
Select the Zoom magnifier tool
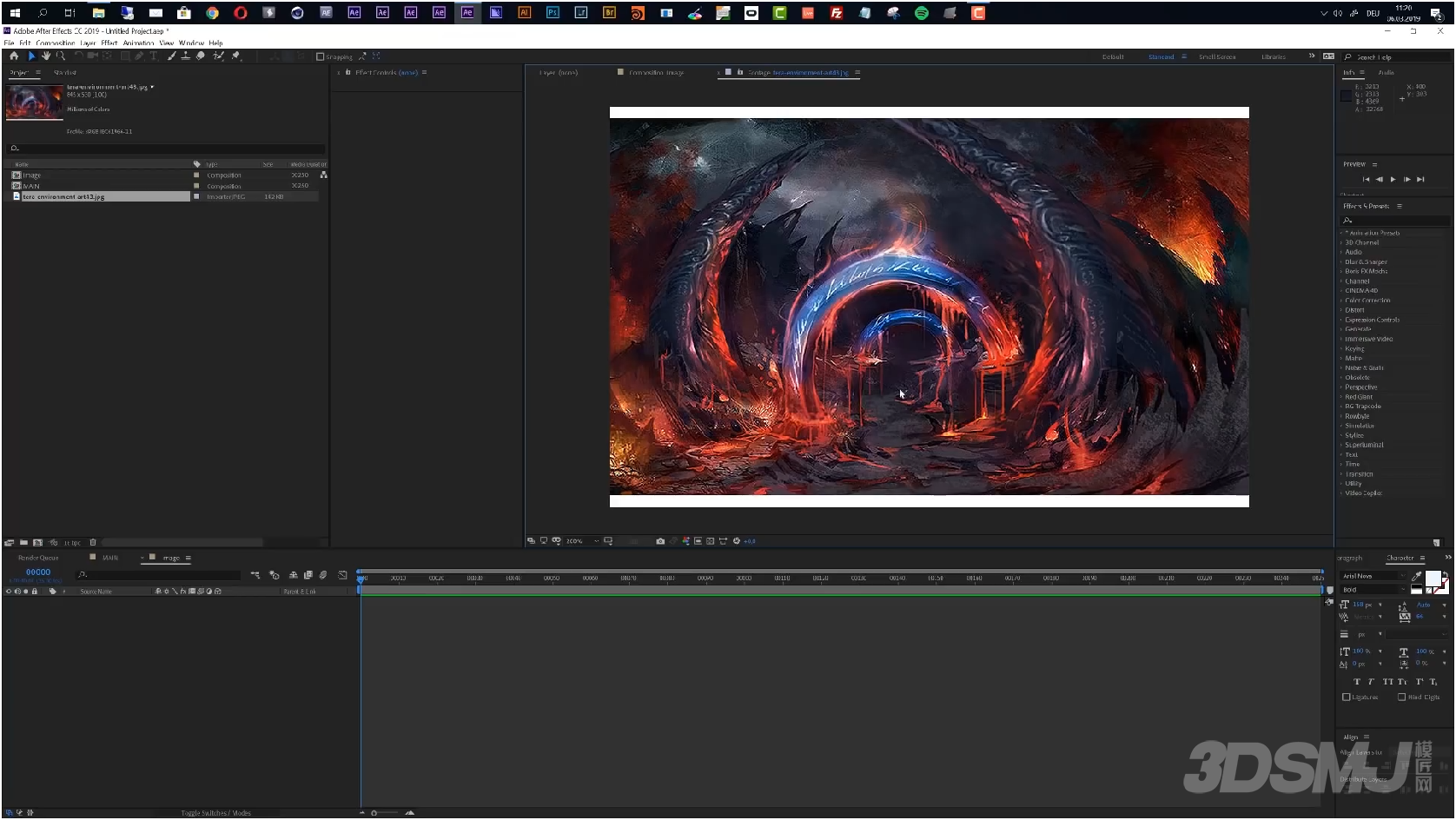(x=61, y=56)
